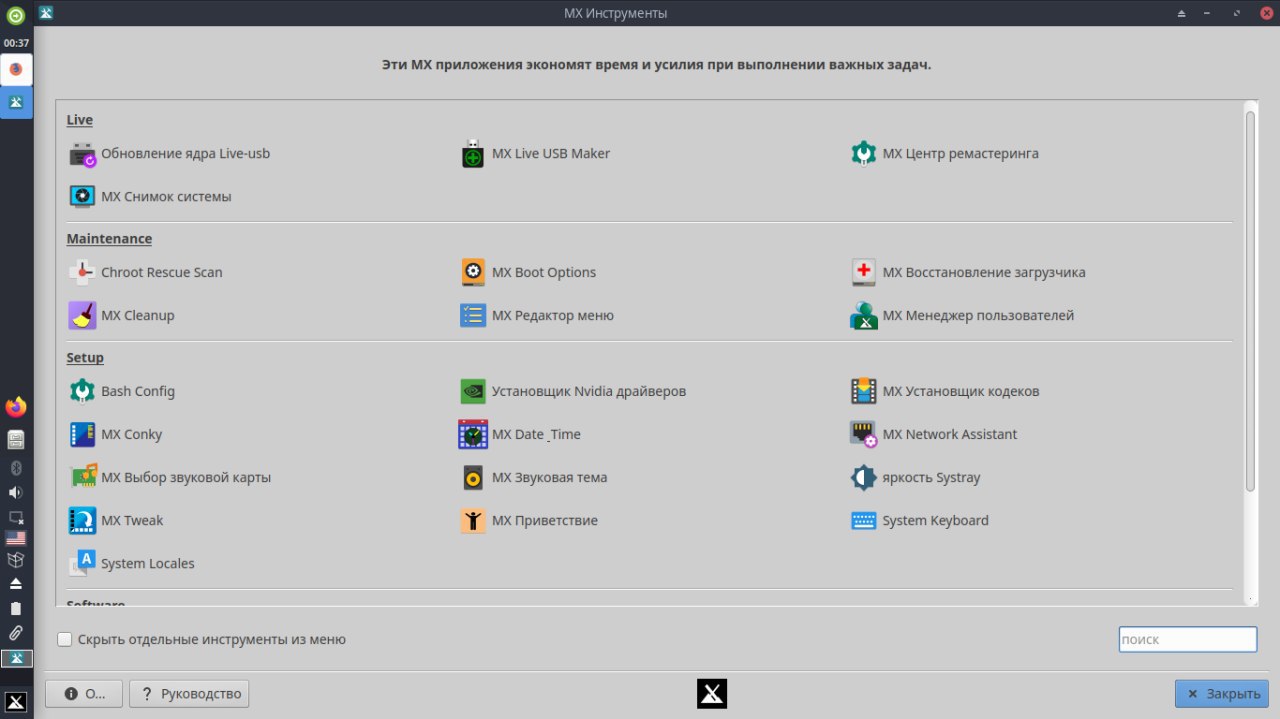Click the поиск search field

(x=1187, y=639)
